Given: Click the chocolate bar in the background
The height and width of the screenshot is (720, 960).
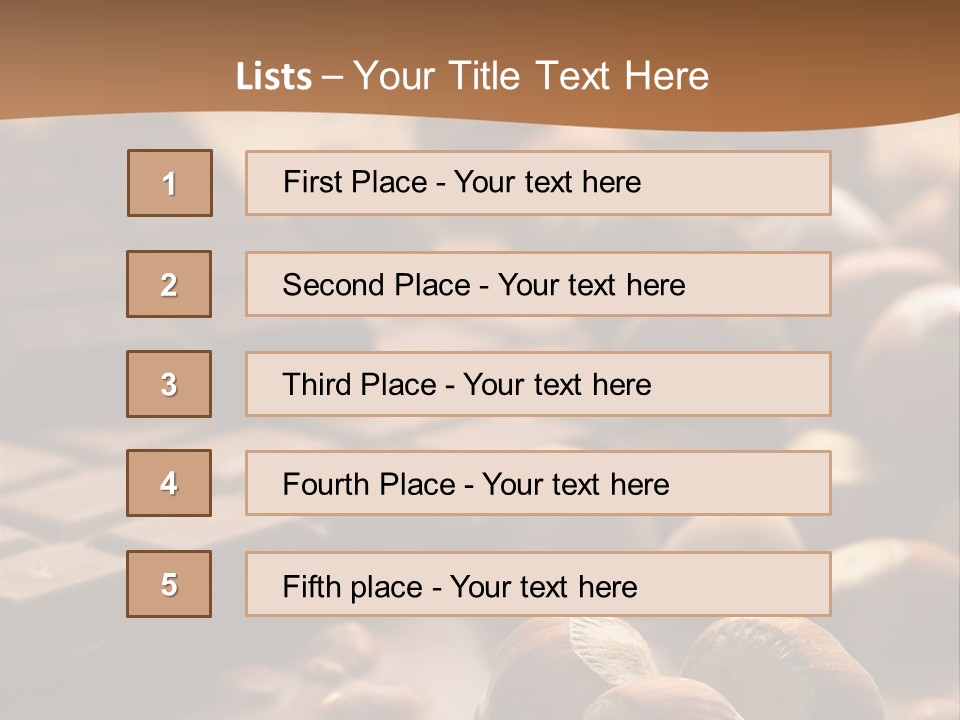Looking at the screenshot, I should pyautogui.click(x=60, y=560).
